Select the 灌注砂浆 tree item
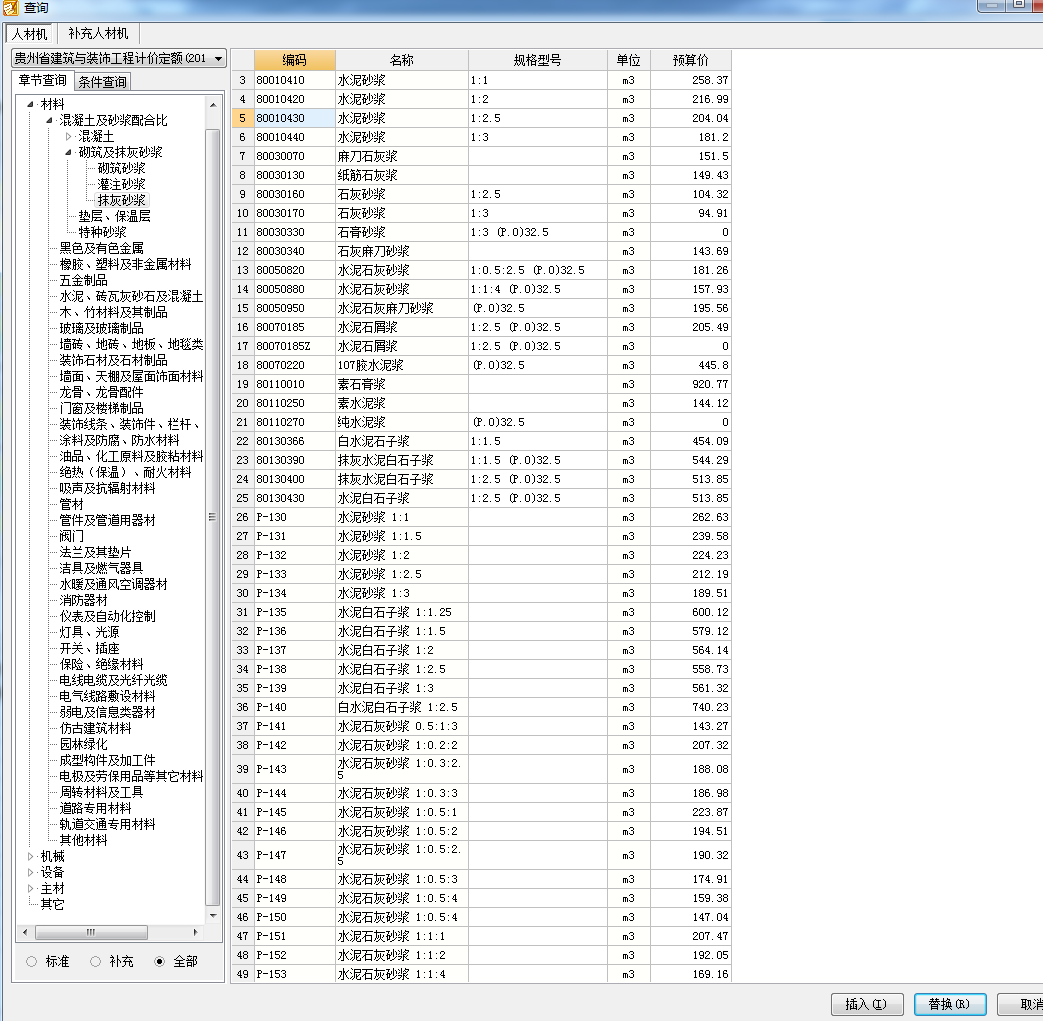The width and height of the screenshot is (1043, 1021). (121, 184)
